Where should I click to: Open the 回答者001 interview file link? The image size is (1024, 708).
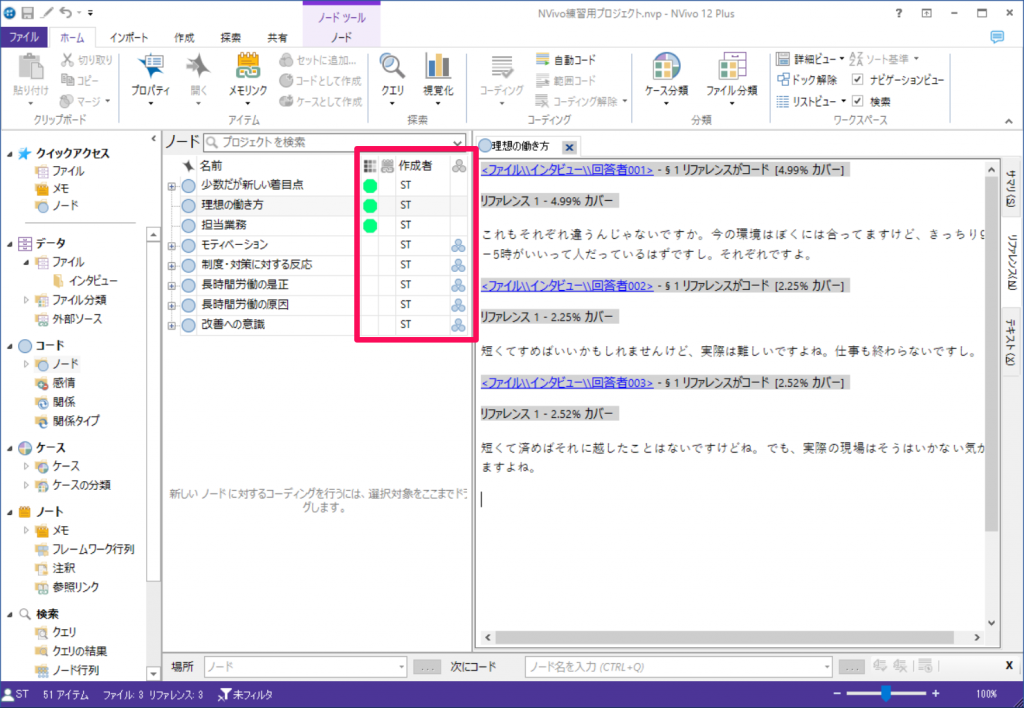(566, 170)
